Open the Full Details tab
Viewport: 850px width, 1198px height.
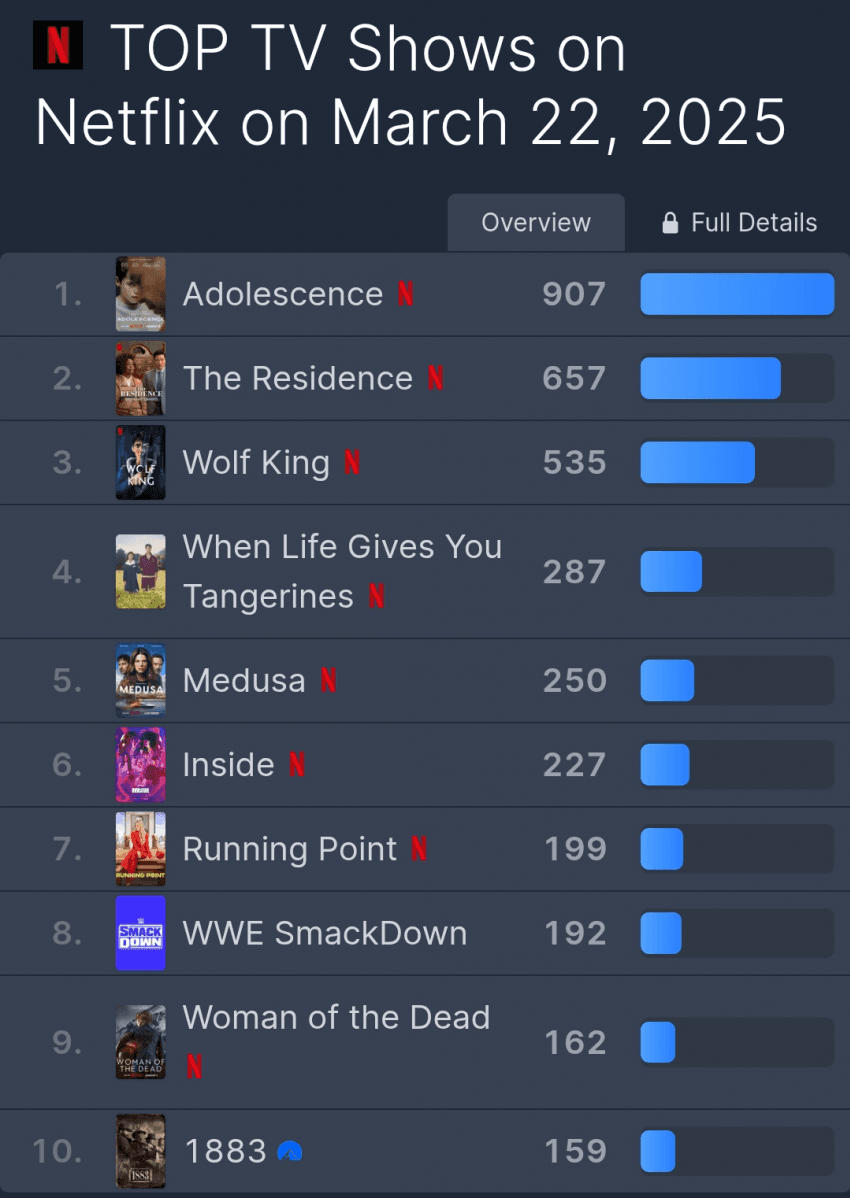(x=738, y=222)
